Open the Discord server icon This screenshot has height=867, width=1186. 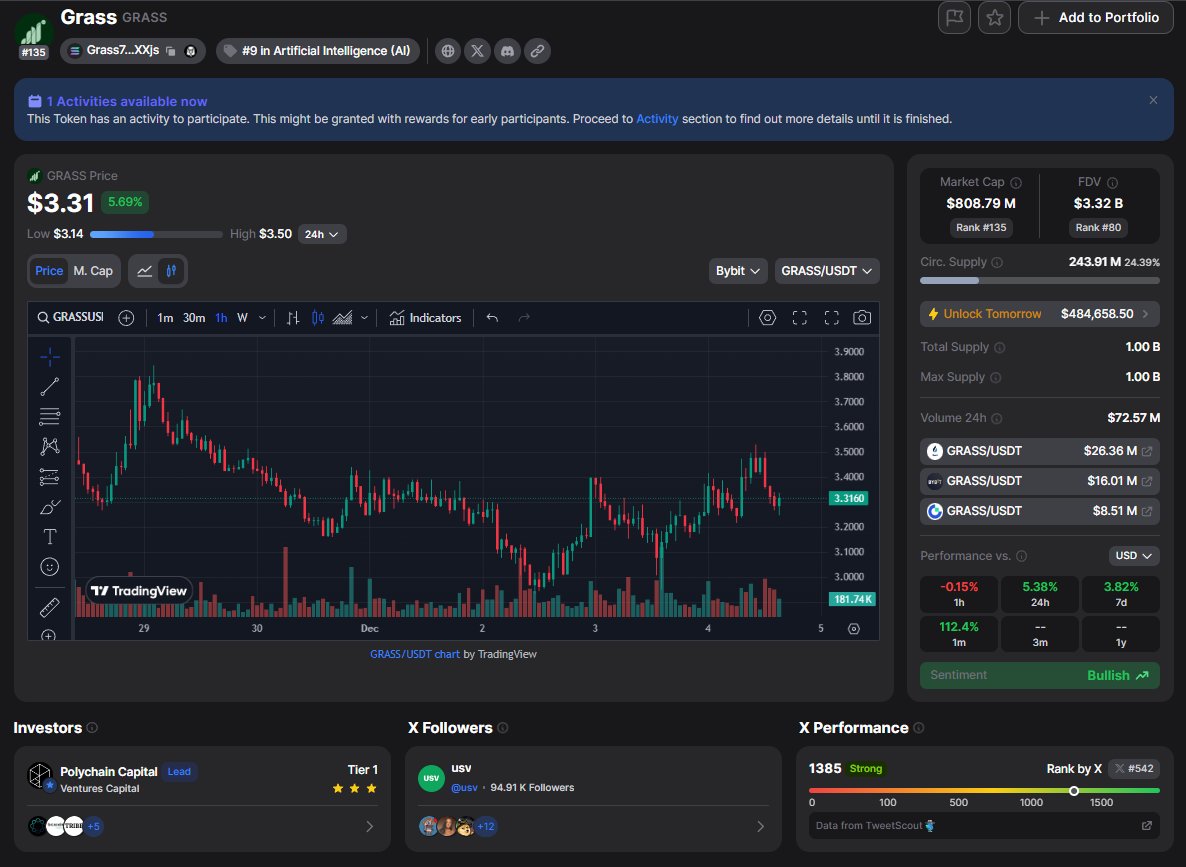508,51
